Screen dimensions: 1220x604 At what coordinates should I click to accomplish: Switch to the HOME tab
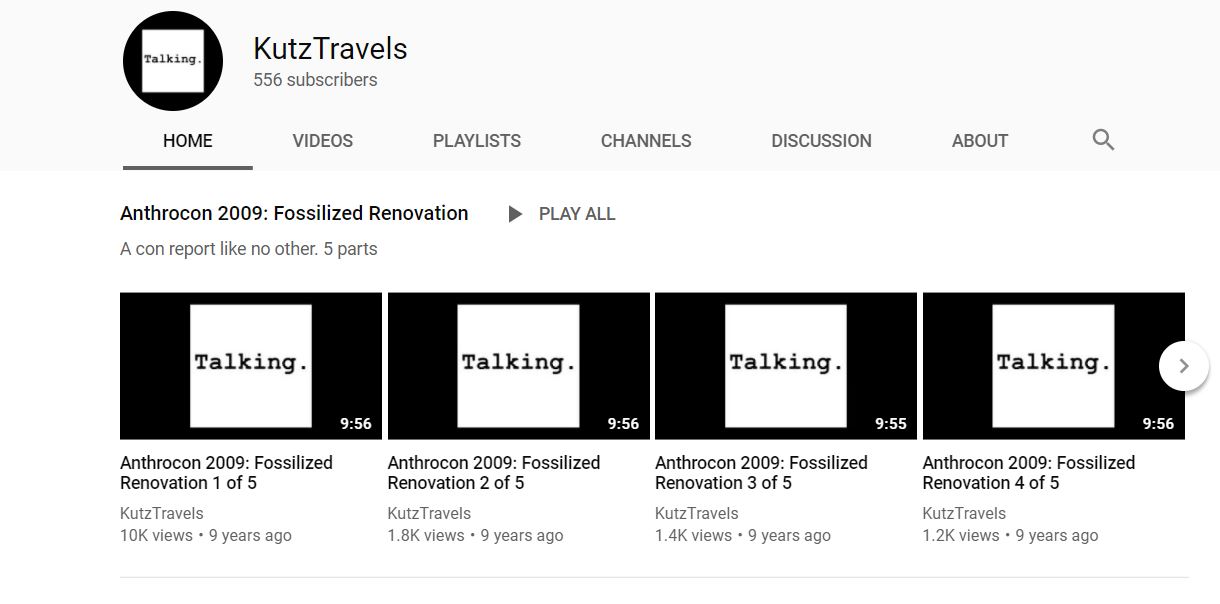[x=188, y=141]
